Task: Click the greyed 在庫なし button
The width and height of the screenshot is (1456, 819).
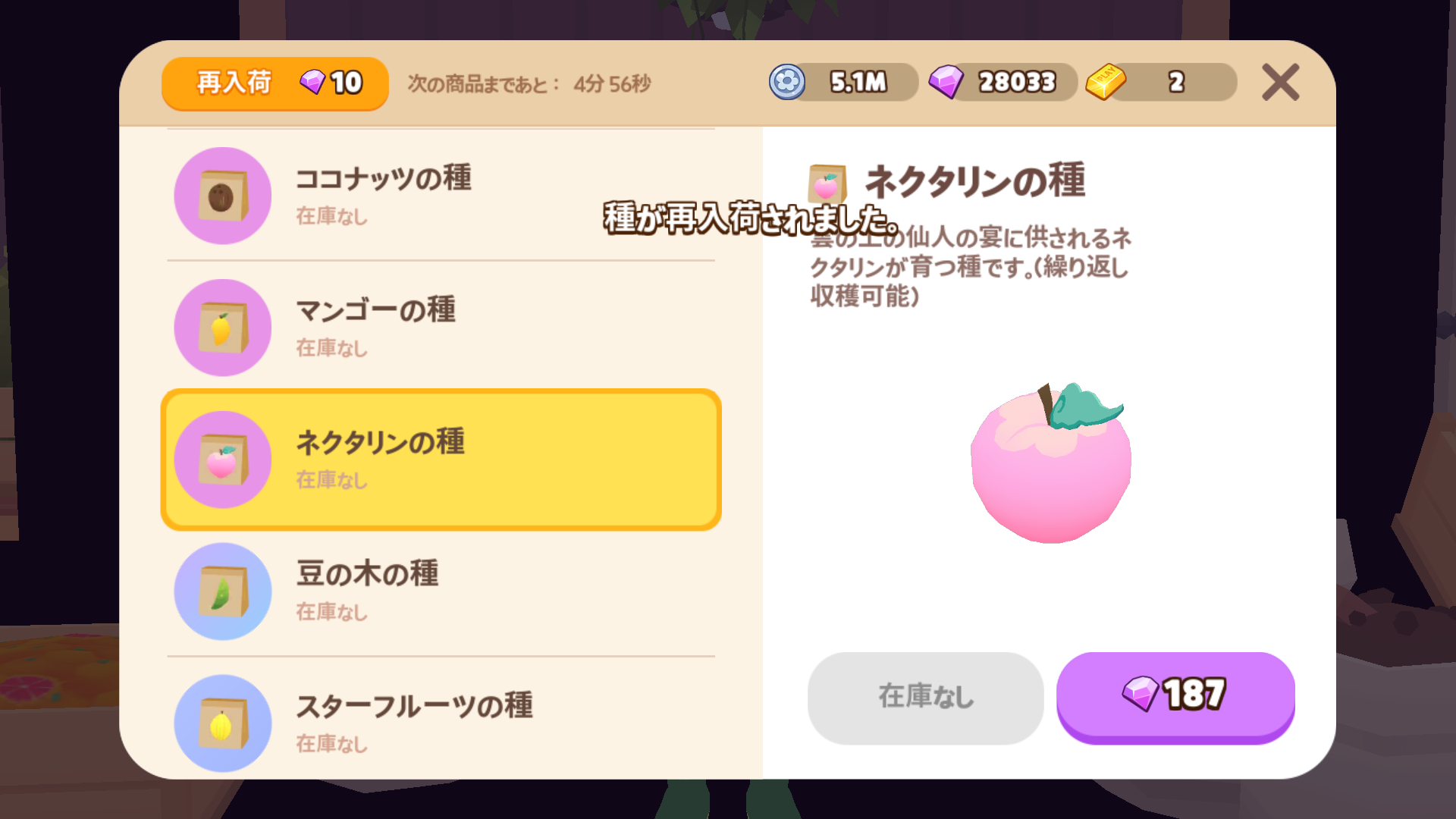Action: 925,698
